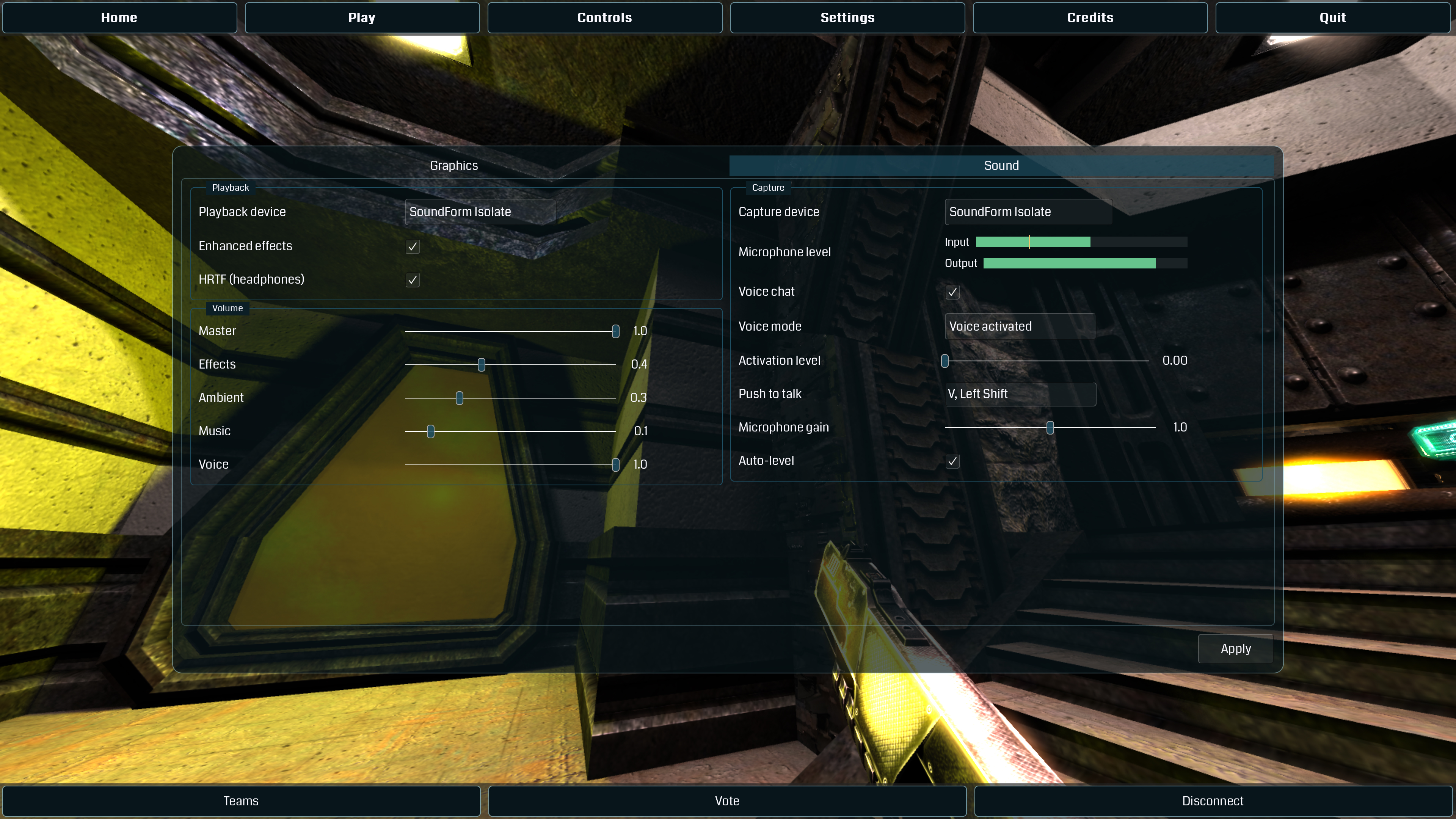Screen dimensions: 1456x819
Task: Open the Vote panel
Action: pyautogui.click(x=727, y=801)
